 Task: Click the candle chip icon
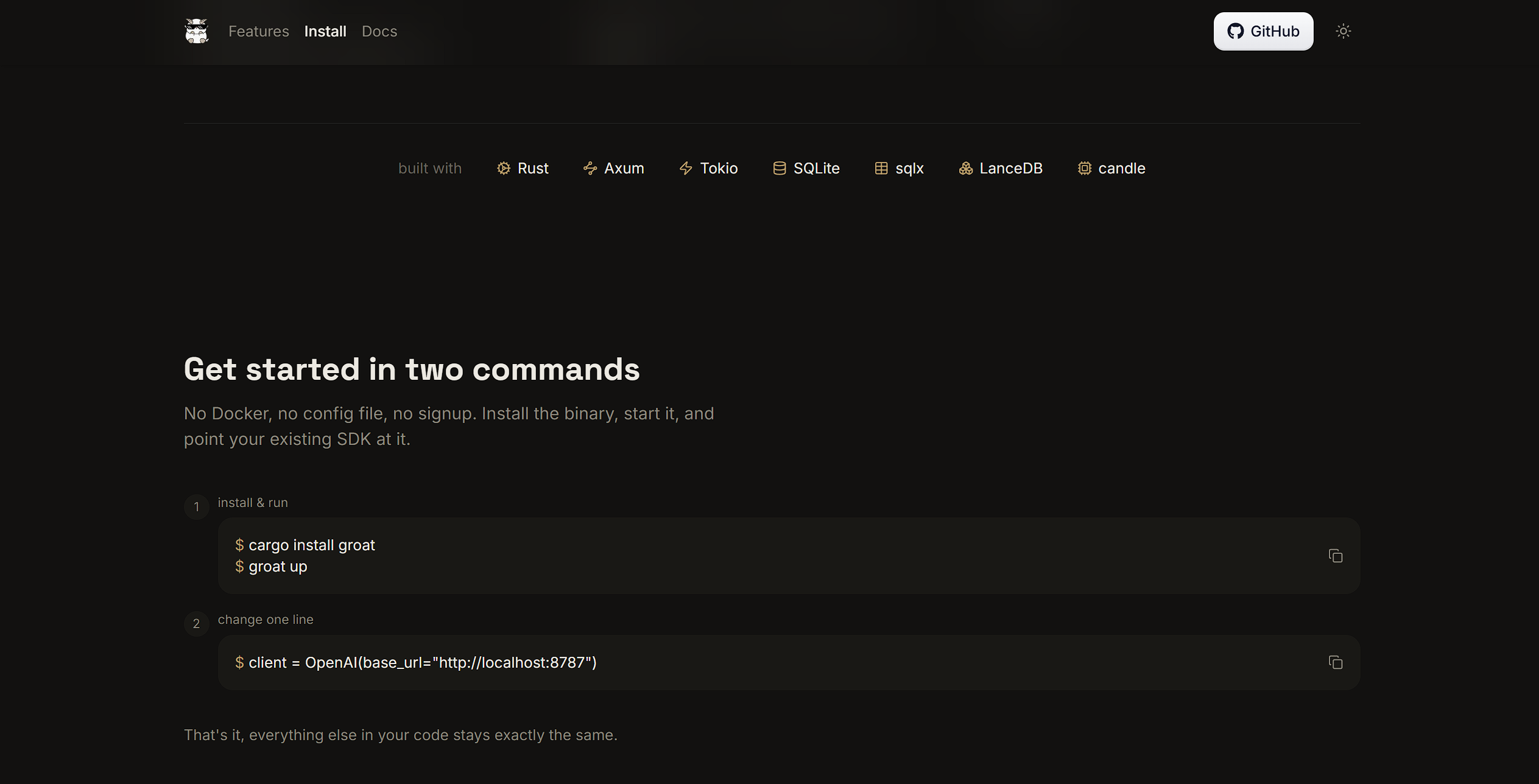pyautogui.click(x=1085, y=168)
